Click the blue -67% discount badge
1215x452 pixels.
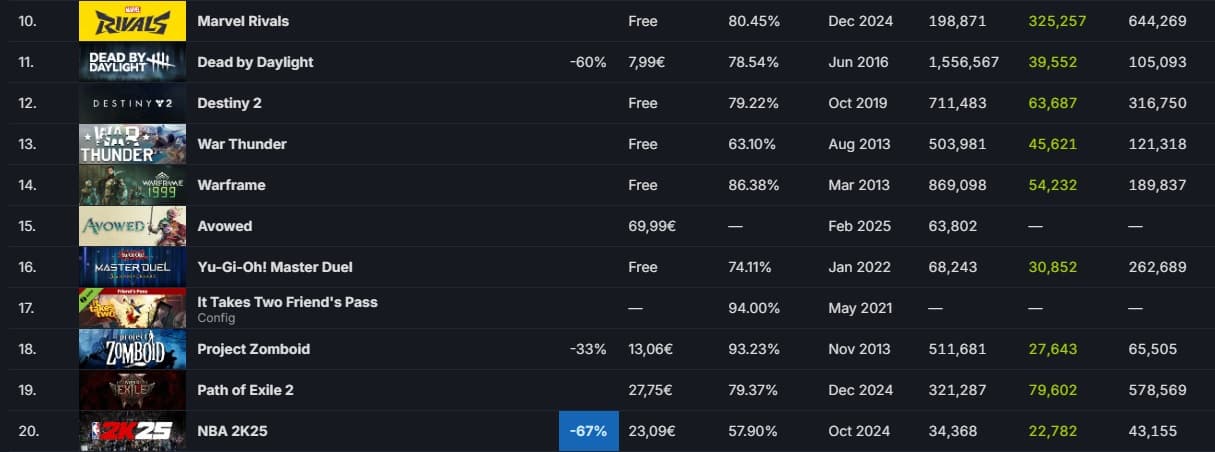coord(588,431)
